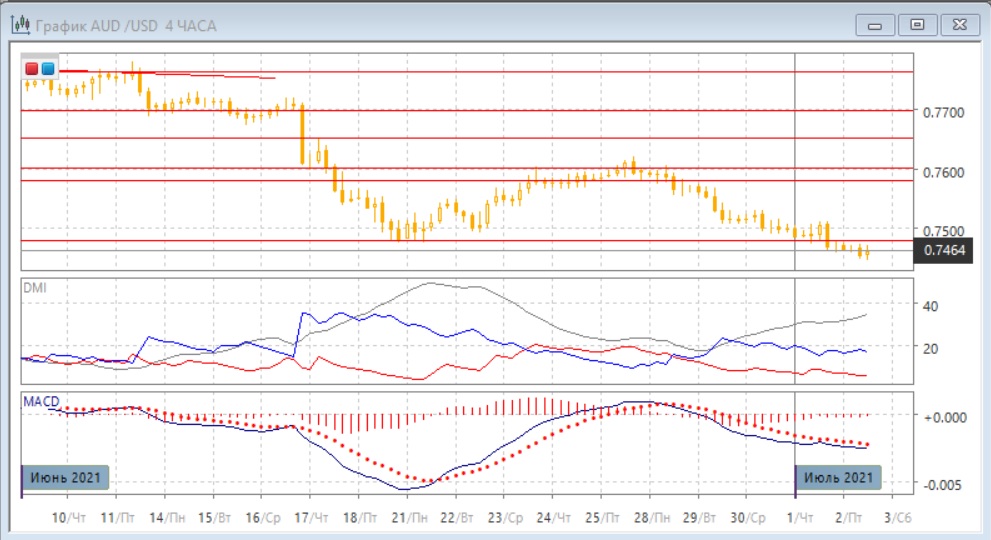Screen dimensions: 991x540
Task: Click the 10/Чт date label
Action: pyautogui.click(x=68, y=518)
